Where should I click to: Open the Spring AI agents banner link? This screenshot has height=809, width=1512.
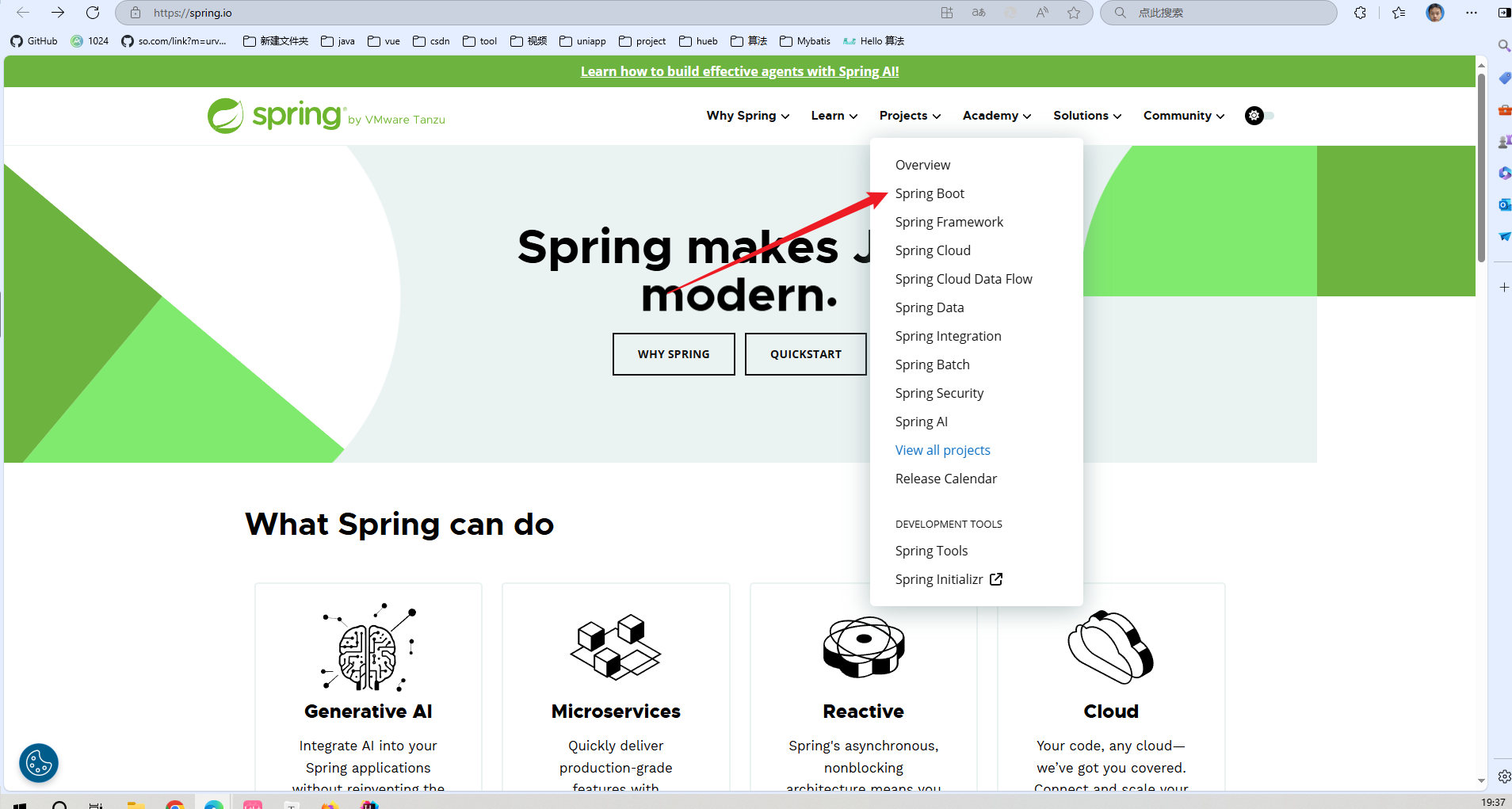[x=739, y=71]
